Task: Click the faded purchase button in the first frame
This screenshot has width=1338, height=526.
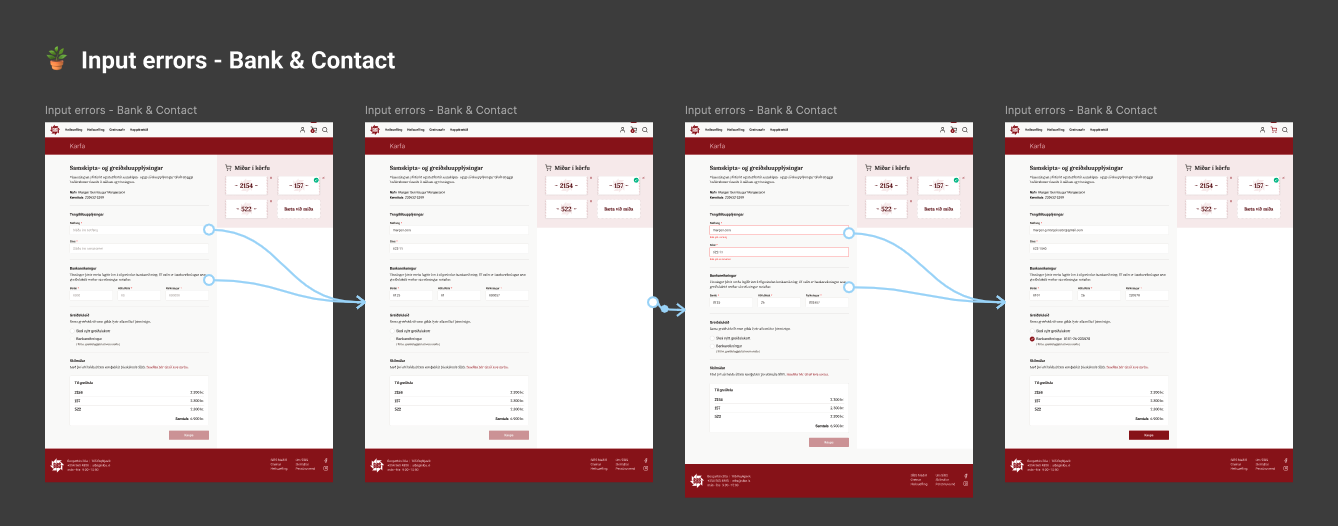Action: (189, 435)
